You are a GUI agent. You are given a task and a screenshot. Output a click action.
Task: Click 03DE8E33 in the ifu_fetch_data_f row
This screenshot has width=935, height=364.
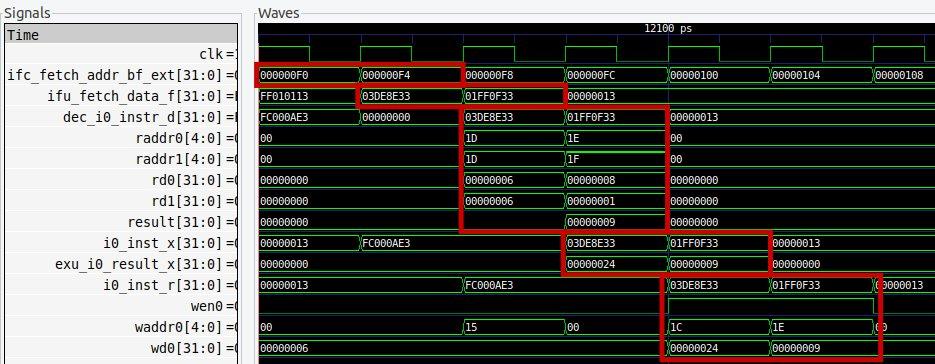pos(386,96)
